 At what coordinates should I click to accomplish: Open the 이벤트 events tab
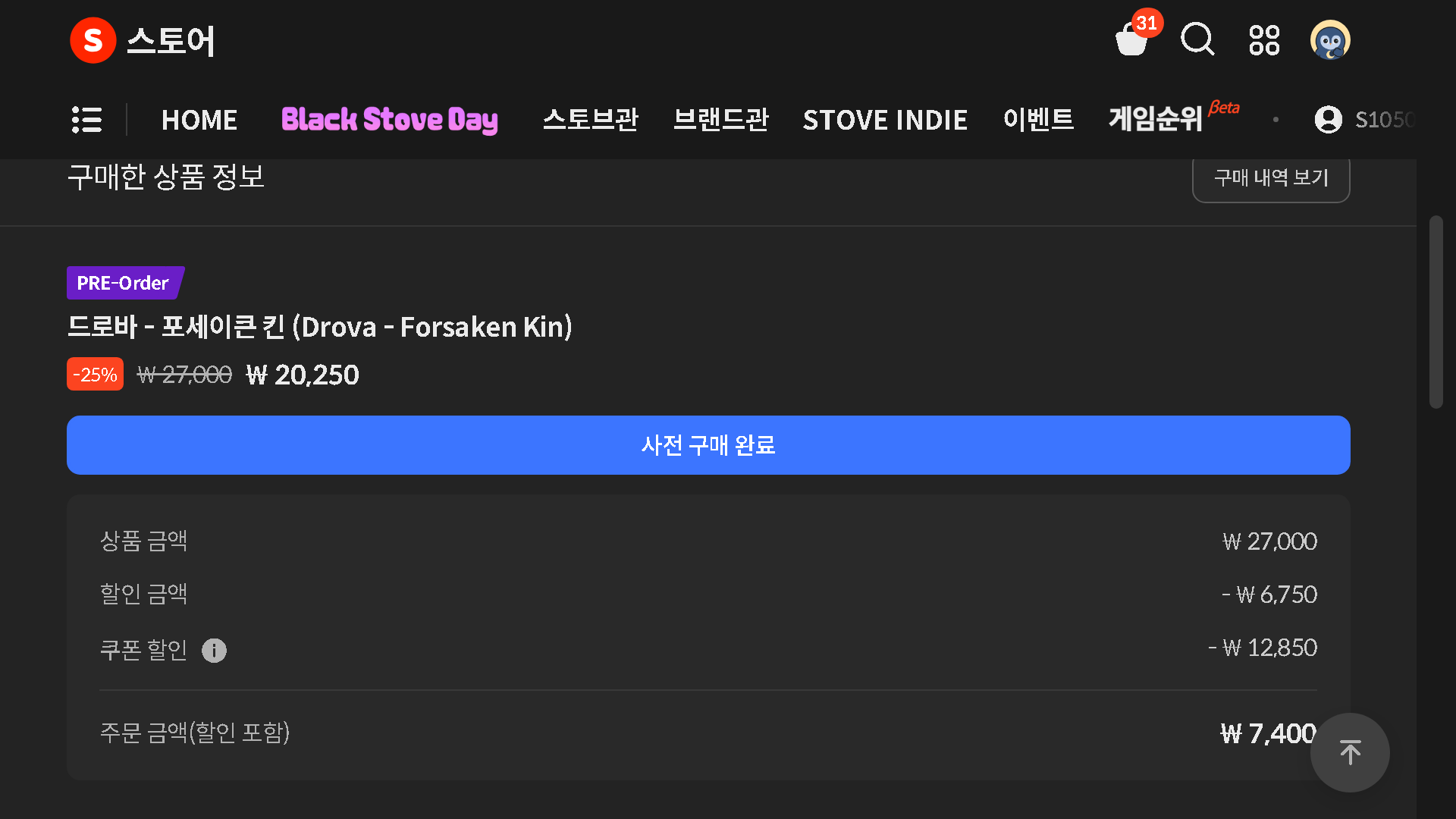click(x=1038, y=120)
